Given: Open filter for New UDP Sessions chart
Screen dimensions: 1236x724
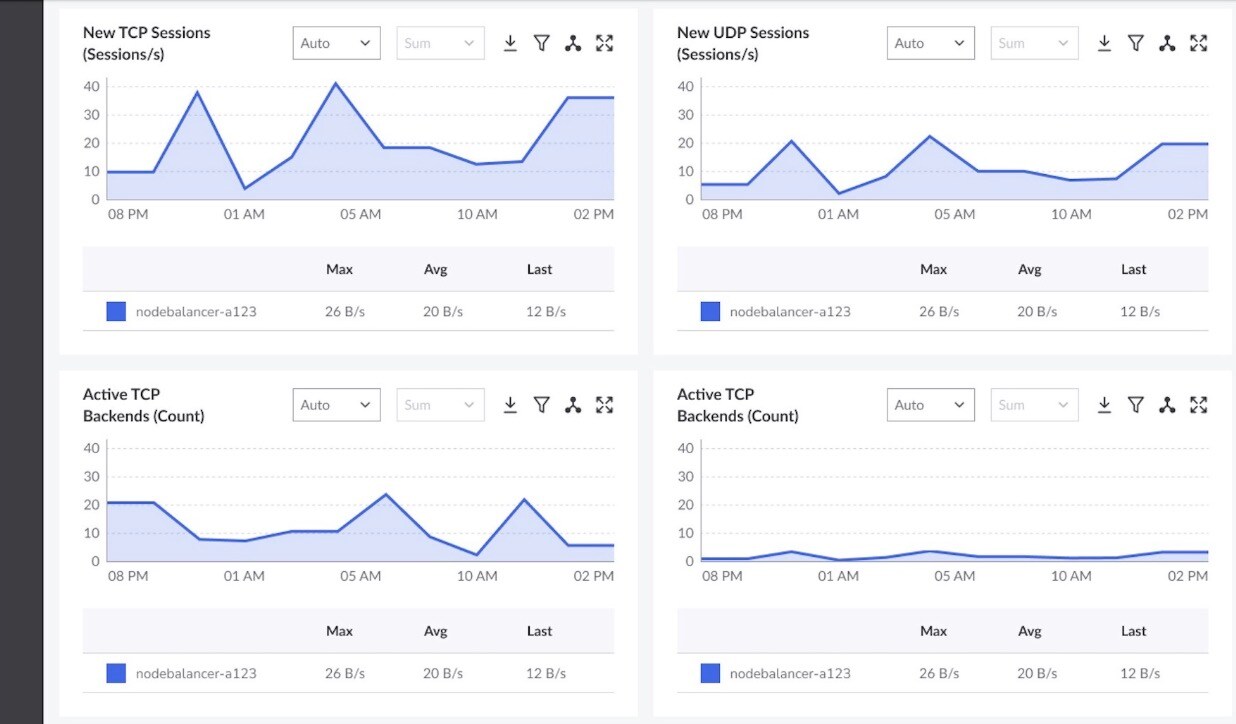Looking at the screenshot, I should tap(1135, 43).
